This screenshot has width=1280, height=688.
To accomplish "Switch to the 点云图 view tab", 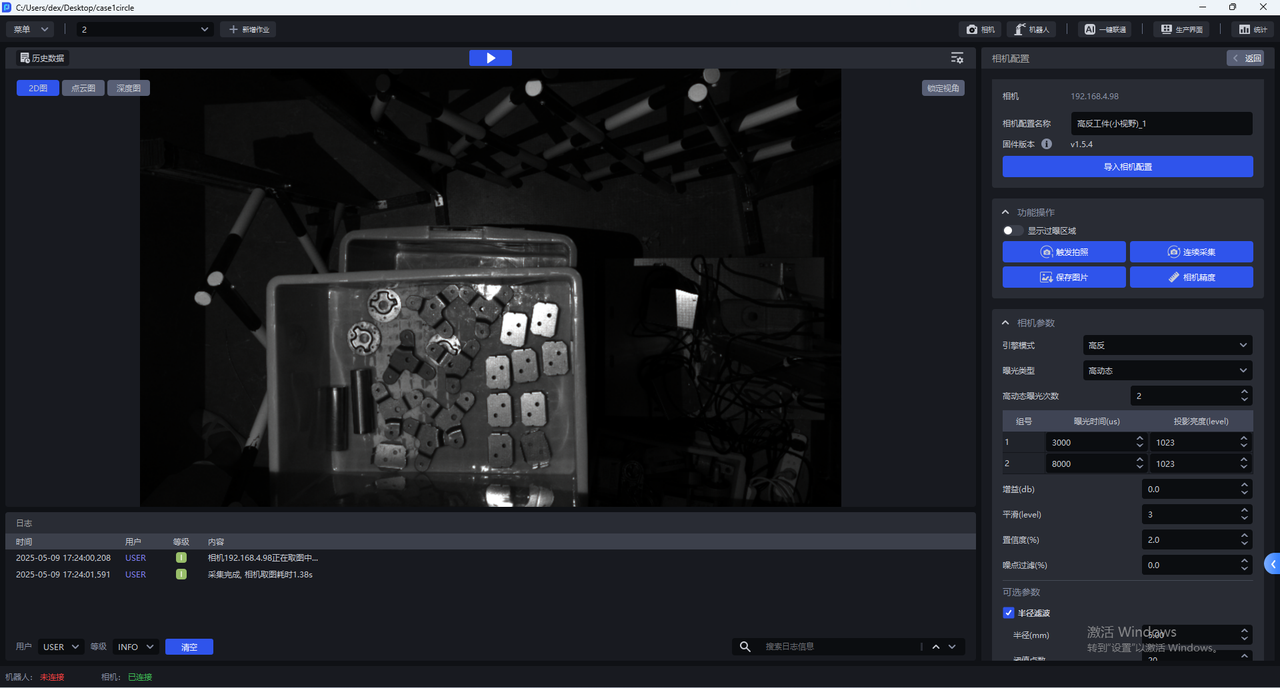I will pos(83,88).
